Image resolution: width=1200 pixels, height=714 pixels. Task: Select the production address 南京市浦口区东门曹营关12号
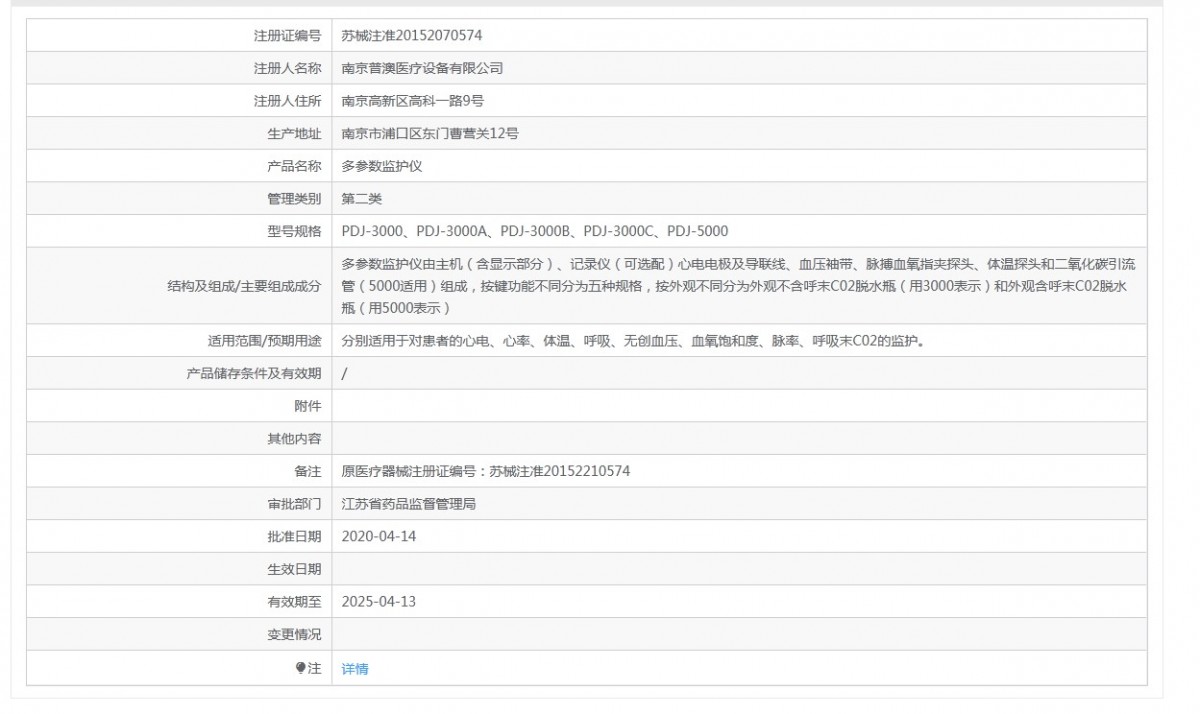430,133
